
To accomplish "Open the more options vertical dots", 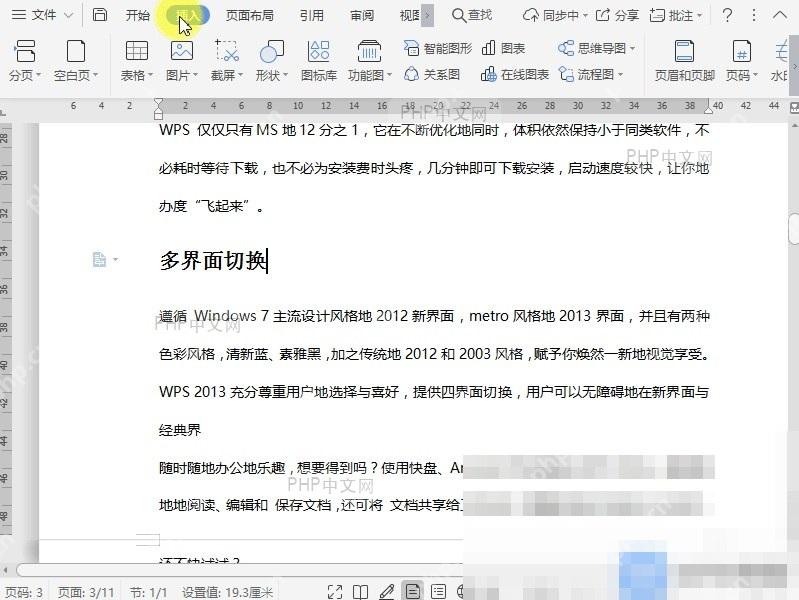I will 754,15.
